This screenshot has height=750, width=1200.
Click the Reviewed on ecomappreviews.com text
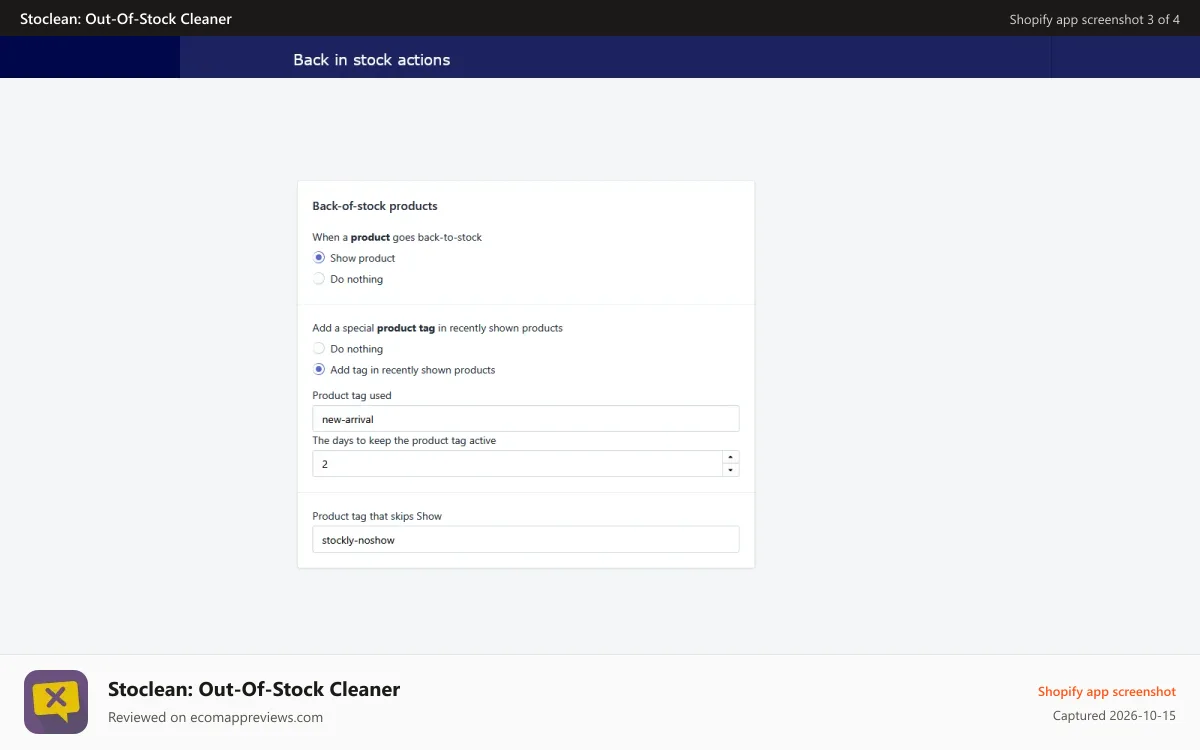[216, 717]
